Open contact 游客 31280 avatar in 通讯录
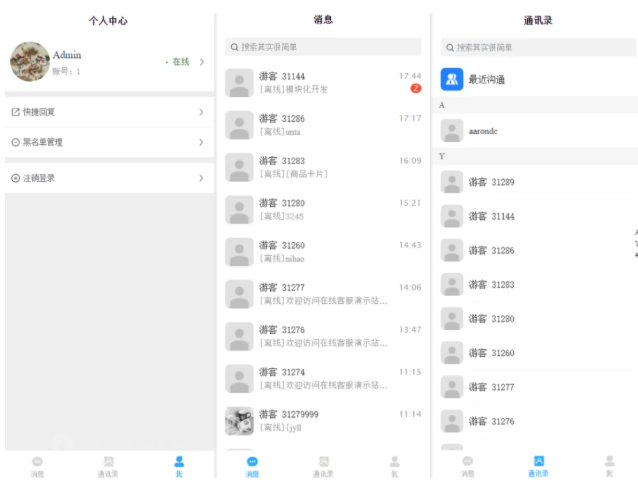 pos(452,319)
